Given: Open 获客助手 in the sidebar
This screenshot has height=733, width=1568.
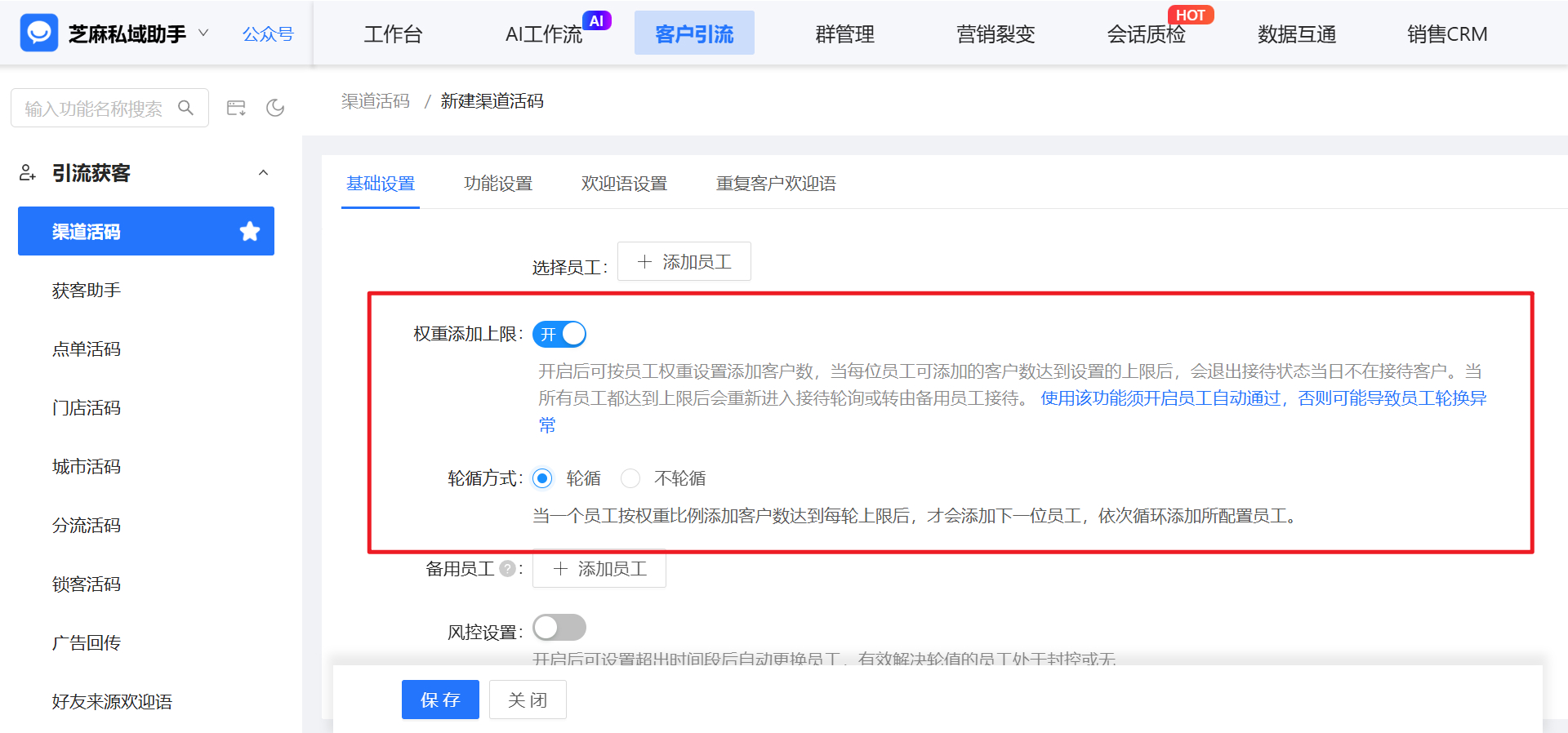Looking at the screenshot, I should tap(87, 291).
